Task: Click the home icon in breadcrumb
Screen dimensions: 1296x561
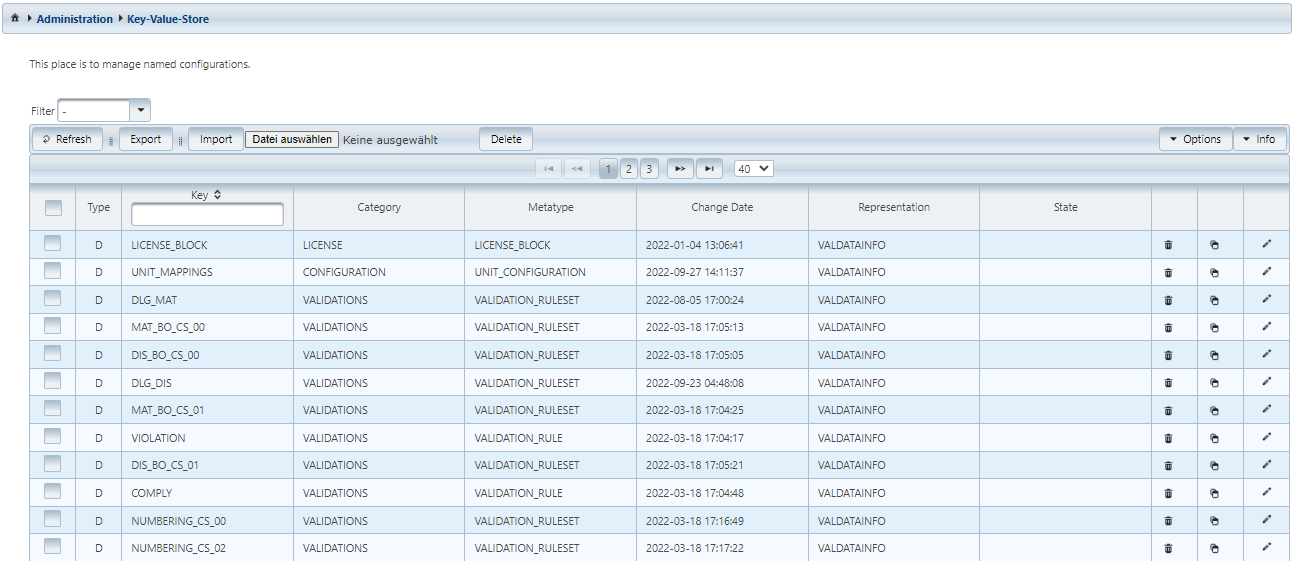Action: coord(15,19)
